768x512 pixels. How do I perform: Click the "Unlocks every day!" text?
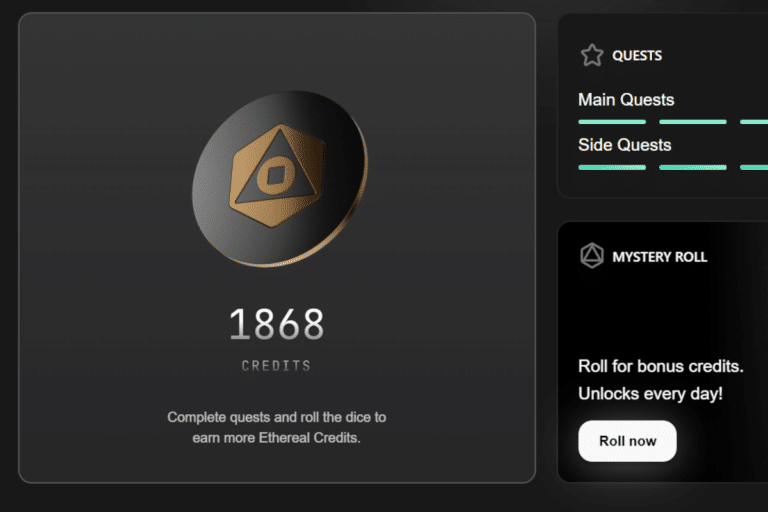pyautogui.click(x=650, y=393)
